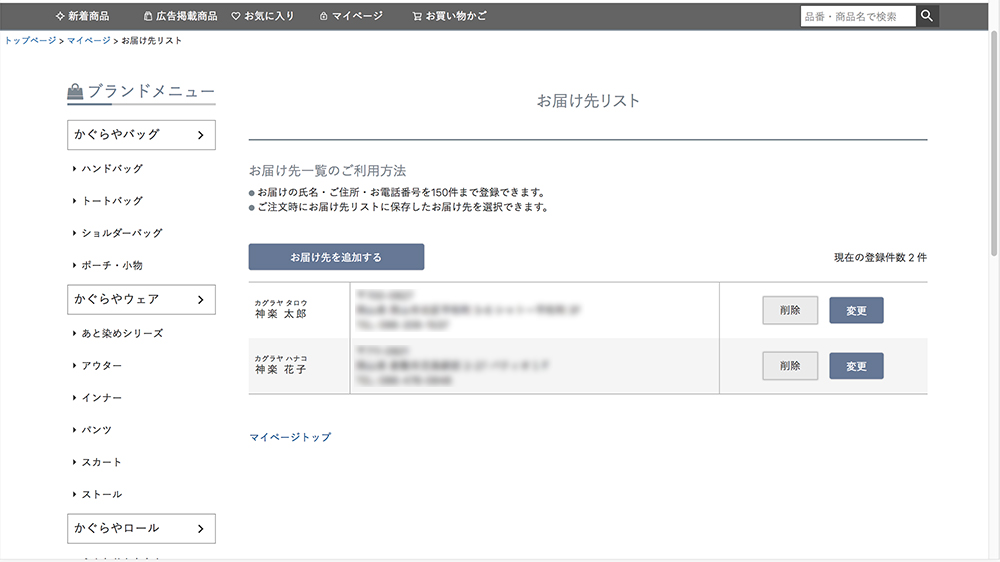Expand かぐらやウェア category
Viewport: 1000px width, 562px height.
click(x=141, y=299)
